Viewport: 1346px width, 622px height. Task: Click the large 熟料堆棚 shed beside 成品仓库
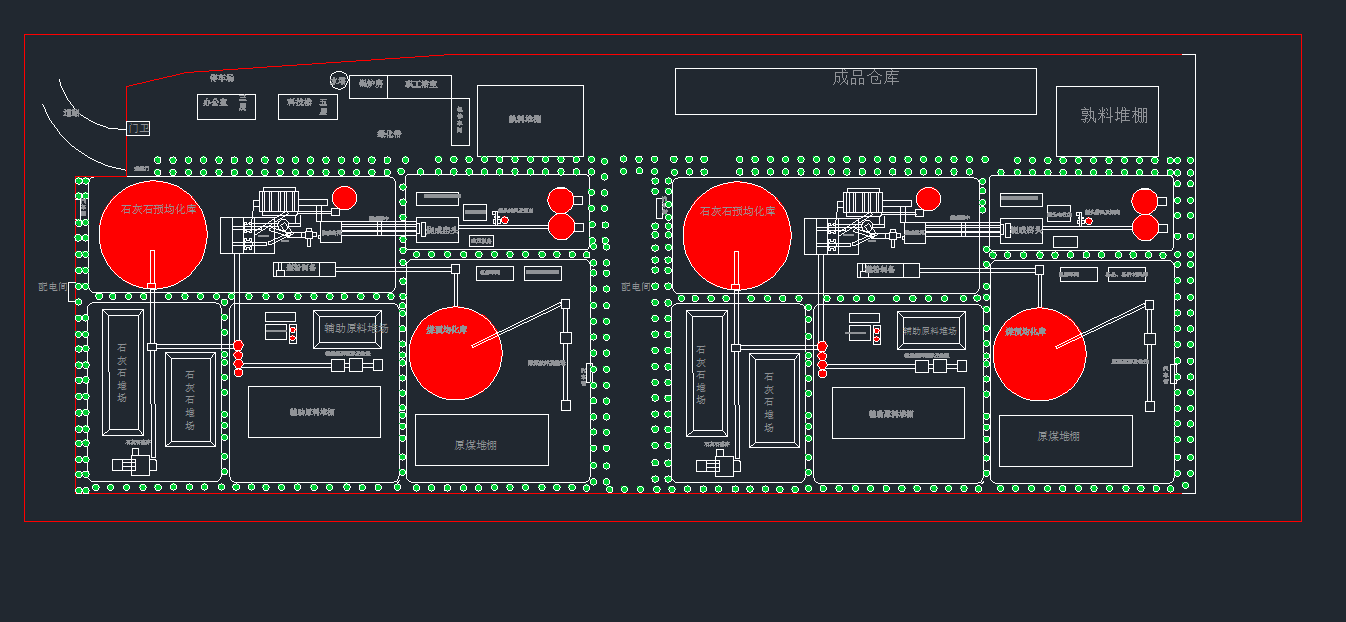pyautogui.click(x=1107, y=120)
